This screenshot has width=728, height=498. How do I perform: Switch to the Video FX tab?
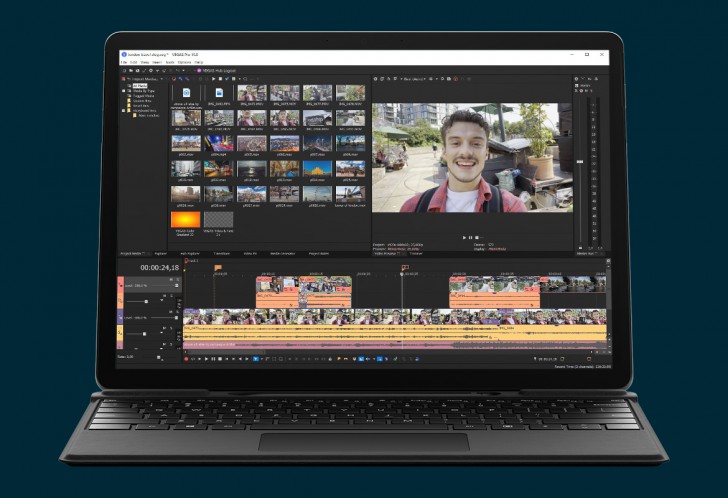click(250, 253)
